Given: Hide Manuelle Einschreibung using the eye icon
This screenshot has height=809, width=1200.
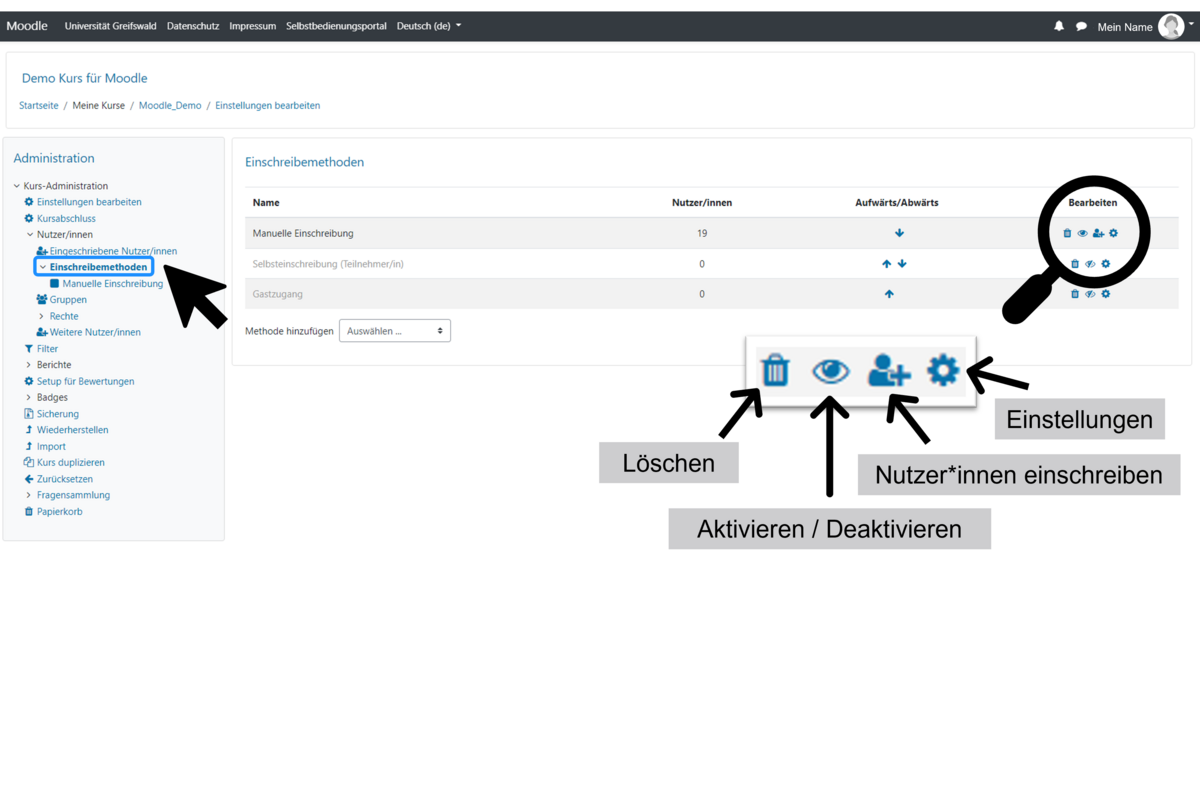Looking at the screenshot, I should pyautogui.click(x=1082, y=233).
